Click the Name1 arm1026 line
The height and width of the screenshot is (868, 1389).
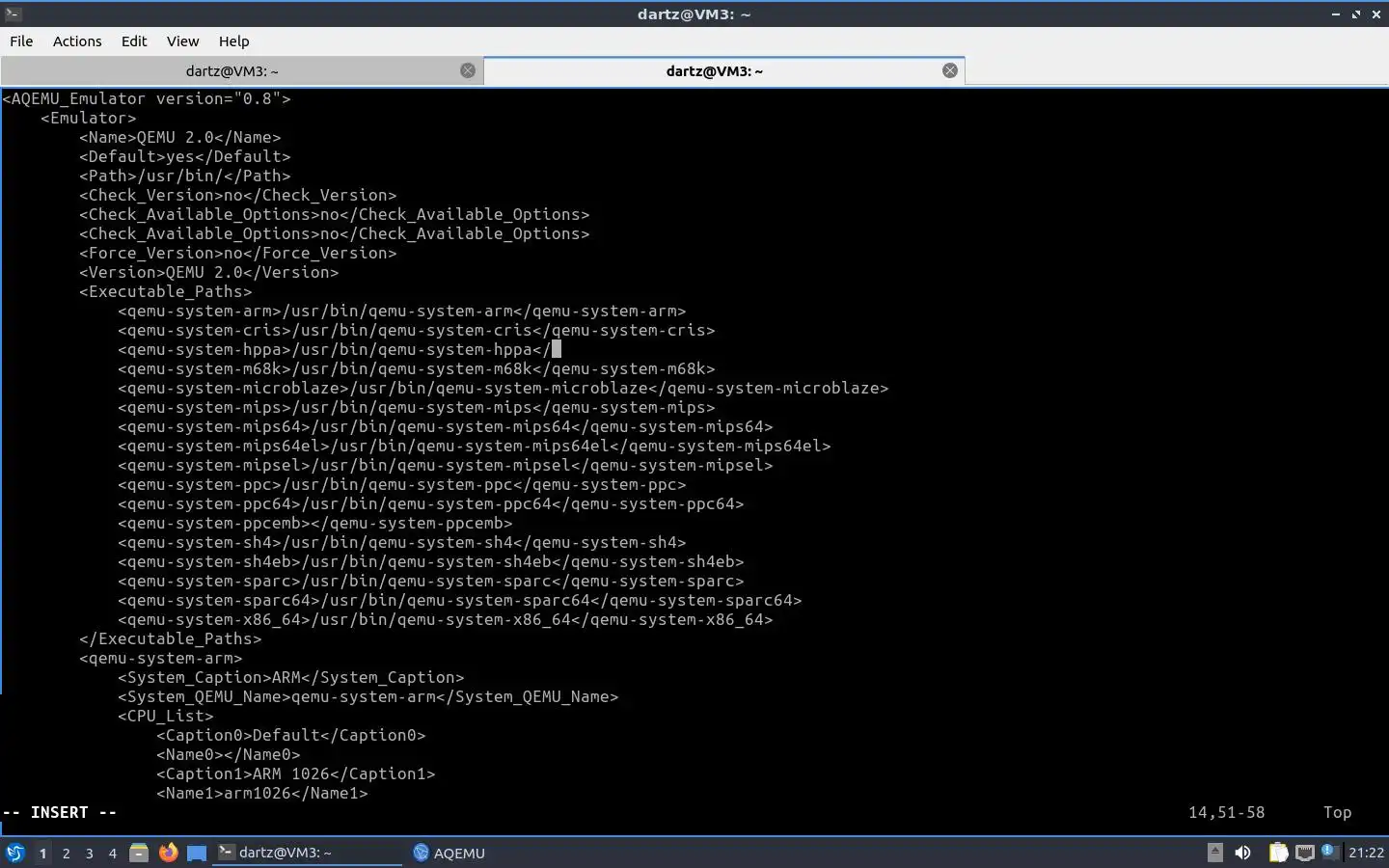coord(262,793)
